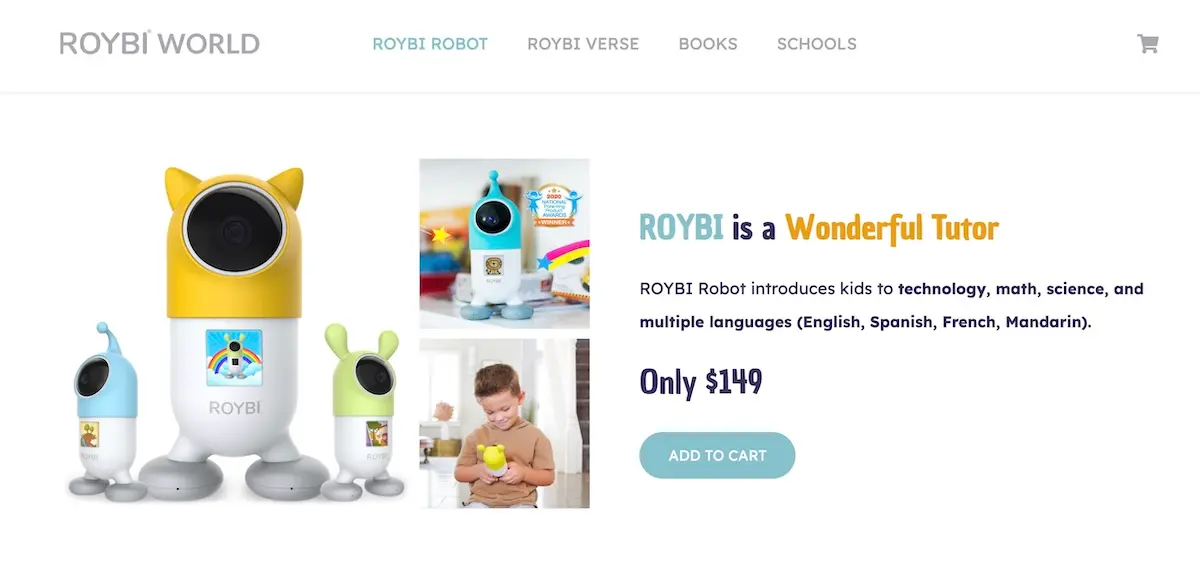Viewport: 1200px width, 577px height.
Task: Click the ROYBI WORLD logo
Action: pos(160,44)
